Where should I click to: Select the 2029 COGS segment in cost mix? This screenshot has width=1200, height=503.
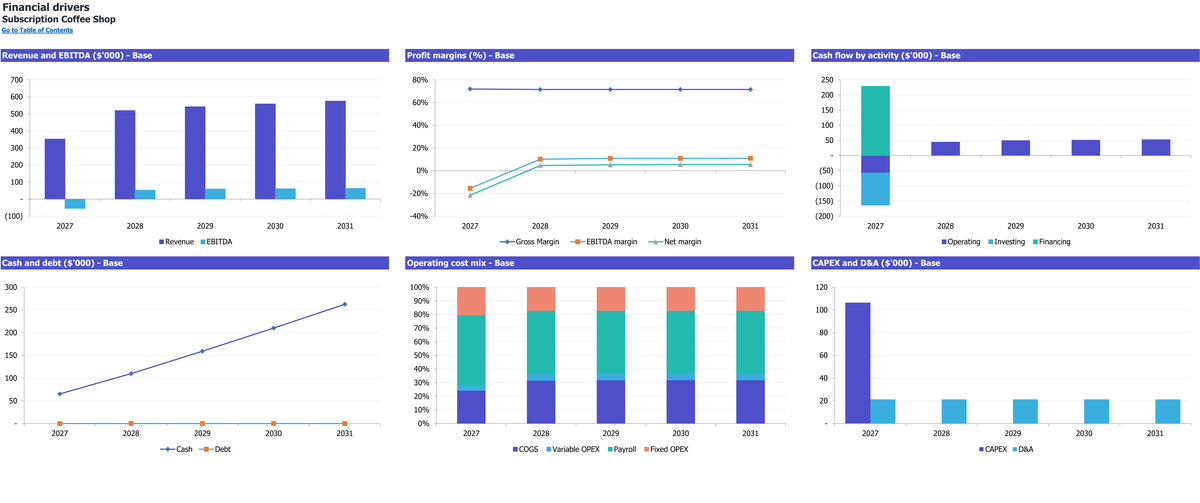click(611, 402)
